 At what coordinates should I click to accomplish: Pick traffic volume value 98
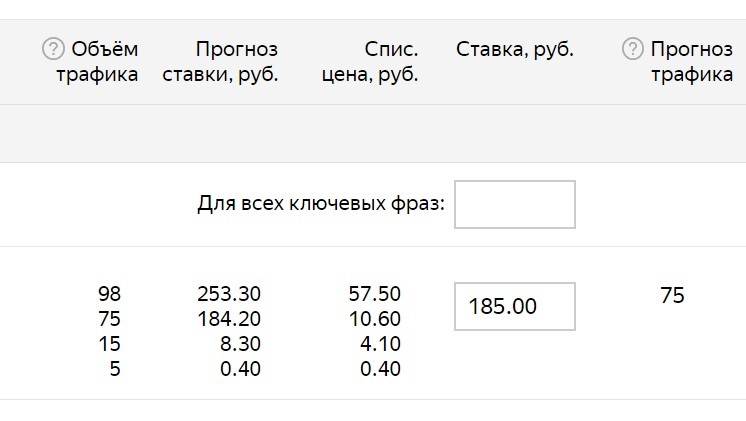pyautogui.click(x=109, y=294)
